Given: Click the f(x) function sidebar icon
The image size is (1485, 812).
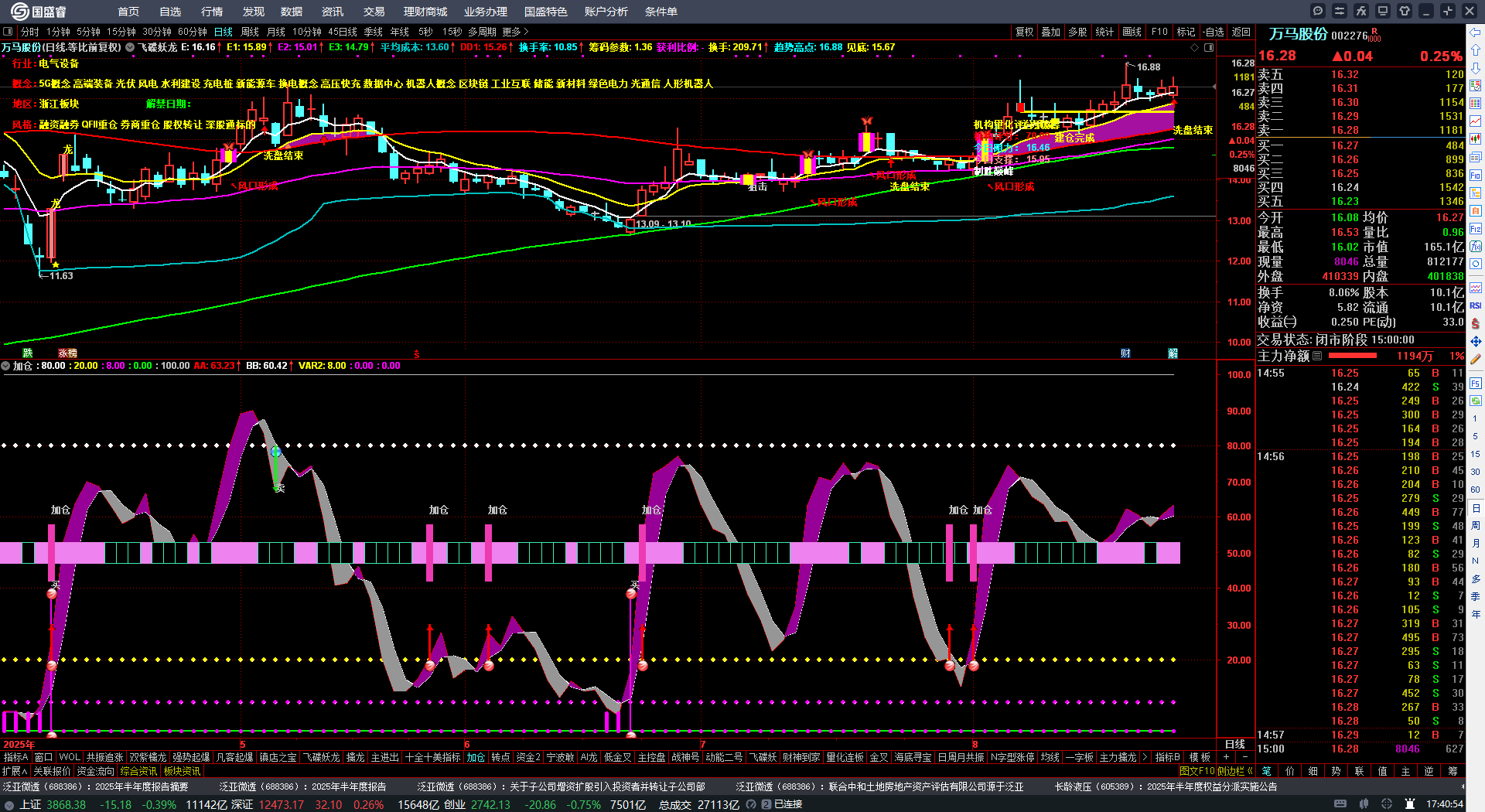Looking at the screenshot, I should 1476,247.
